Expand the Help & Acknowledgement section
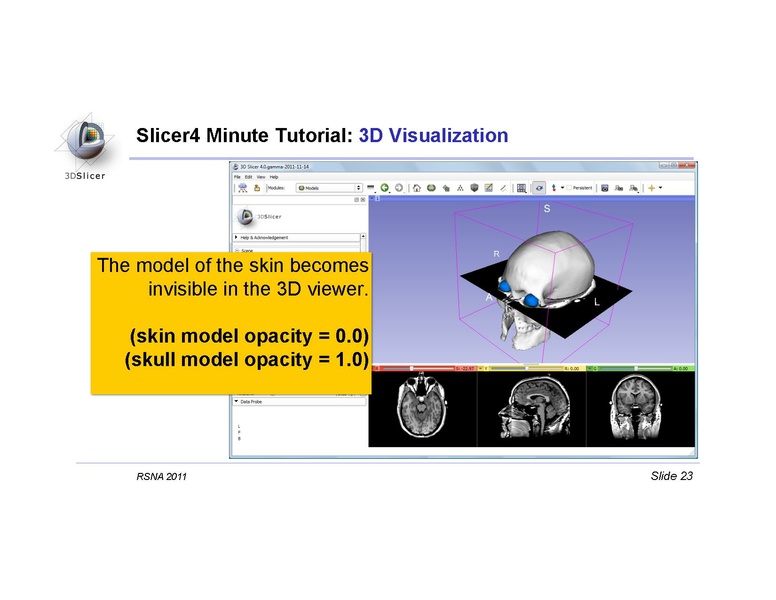The image size is (776, 600). tap(296, 238)
